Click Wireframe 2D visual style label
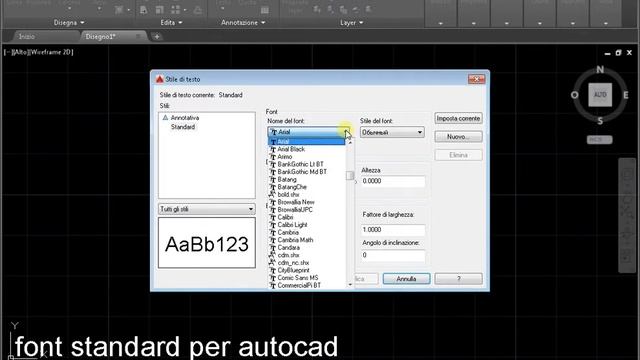The width and height of the screenshot is (640, 360). [51, 52]
